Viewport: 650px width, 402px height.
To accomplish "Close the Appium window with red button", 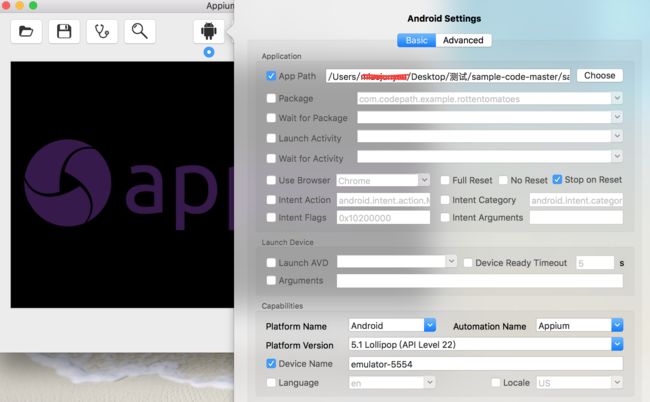I will click(x=6, y=5).
